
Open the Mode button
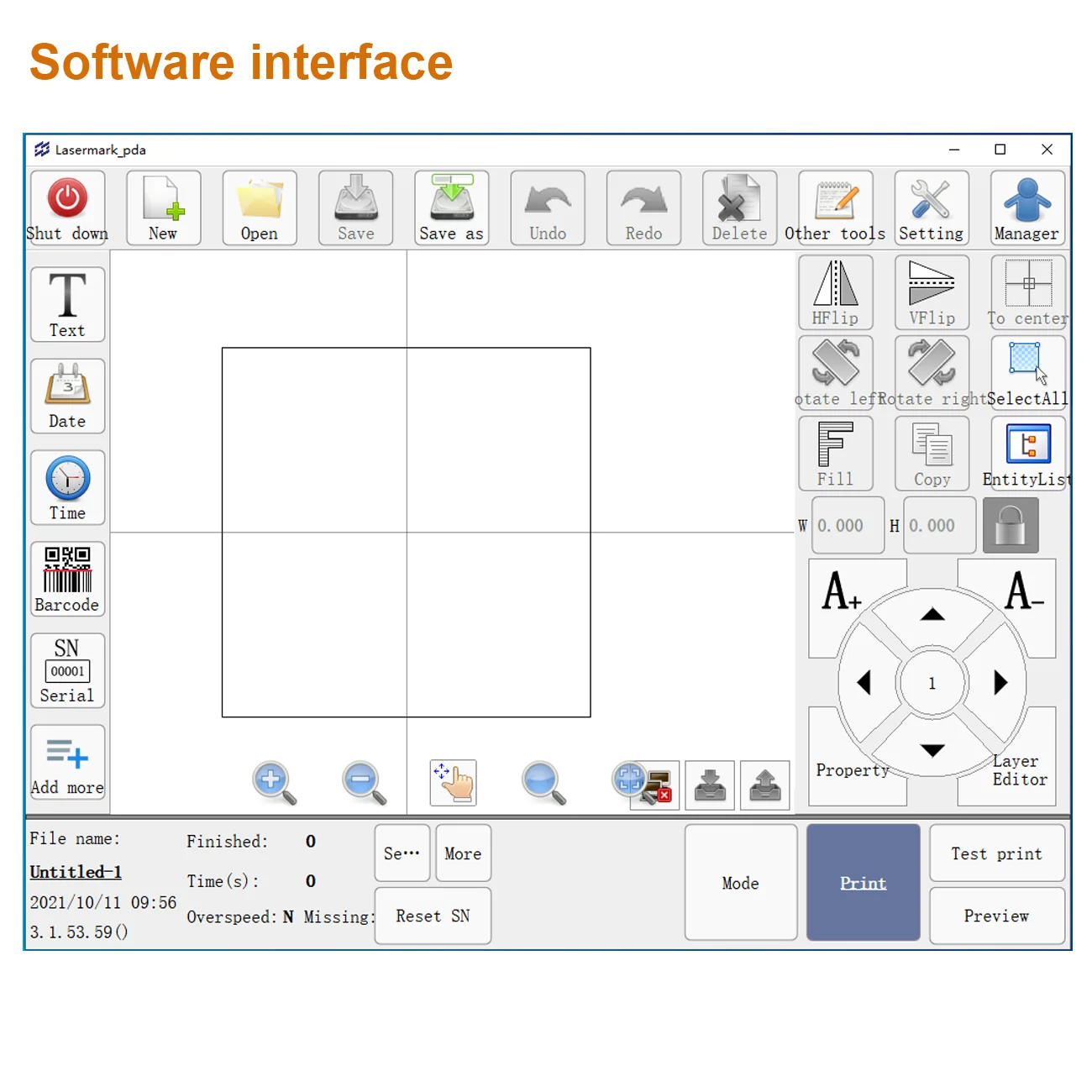tap(740, 883)
